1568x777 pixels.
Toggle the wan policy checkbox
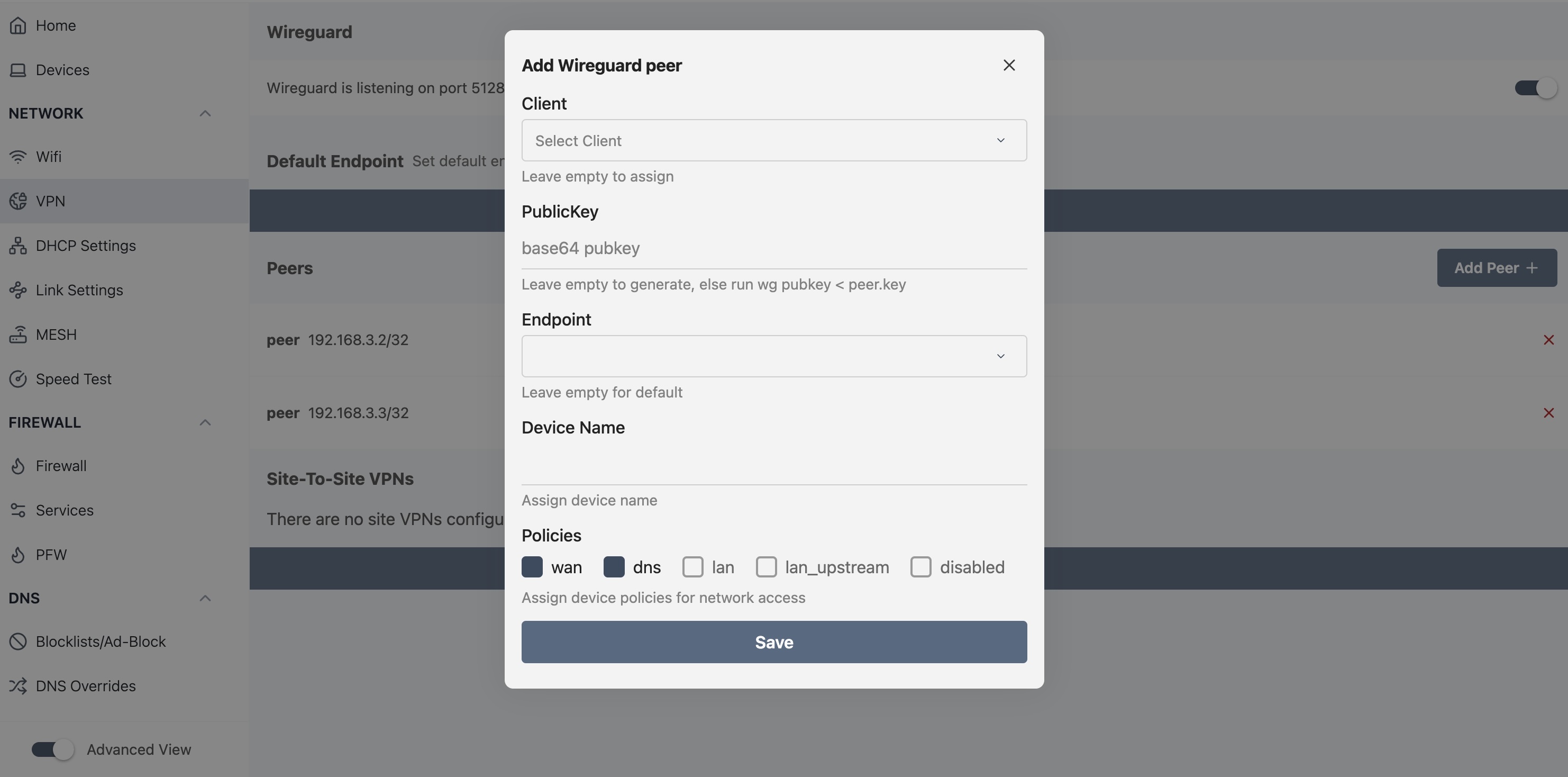click(532, 567)
